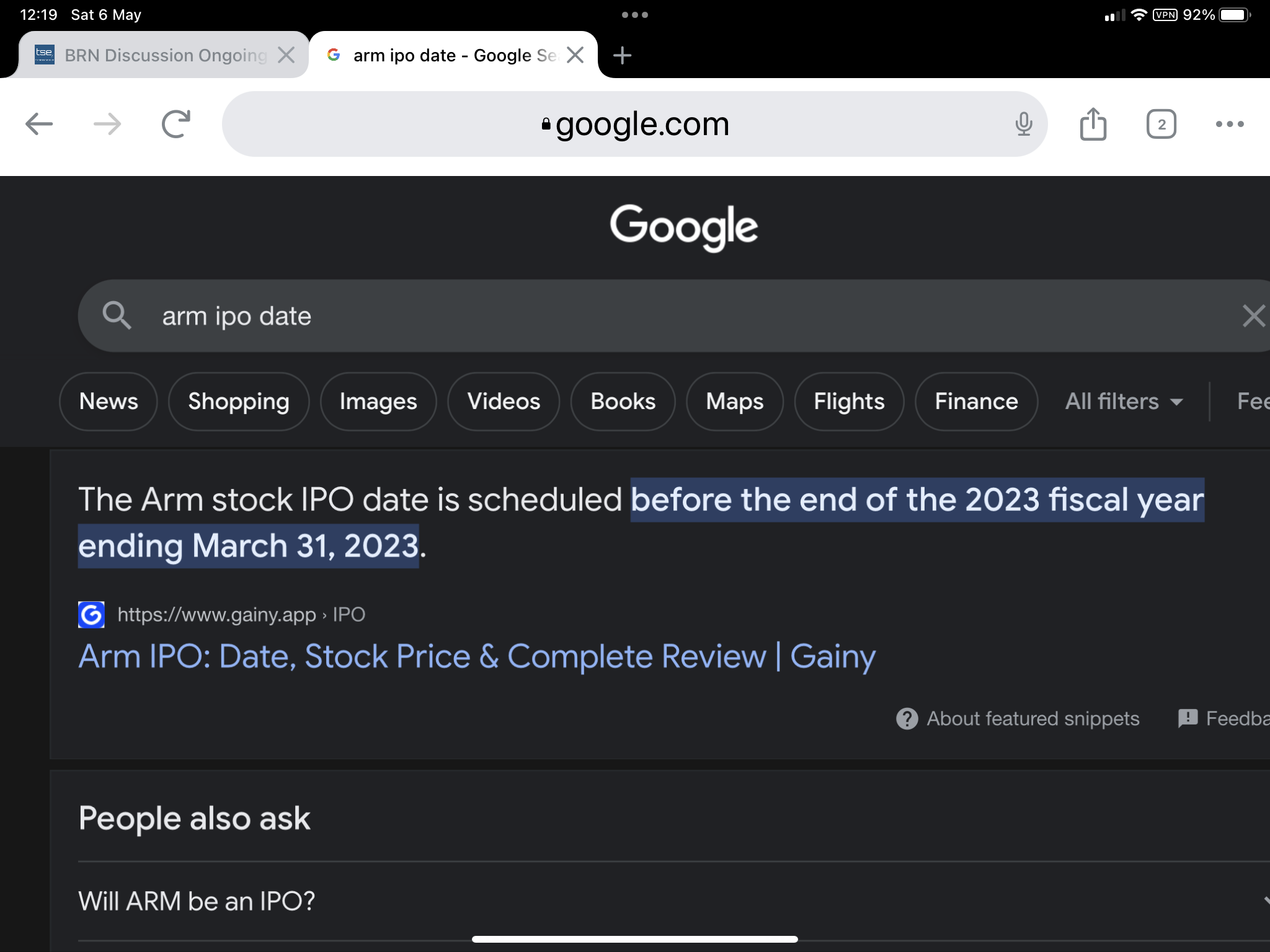The image size is (1270, 952).
Task: Tap the question mark help icon for snippets
Action: coord(907,719)
